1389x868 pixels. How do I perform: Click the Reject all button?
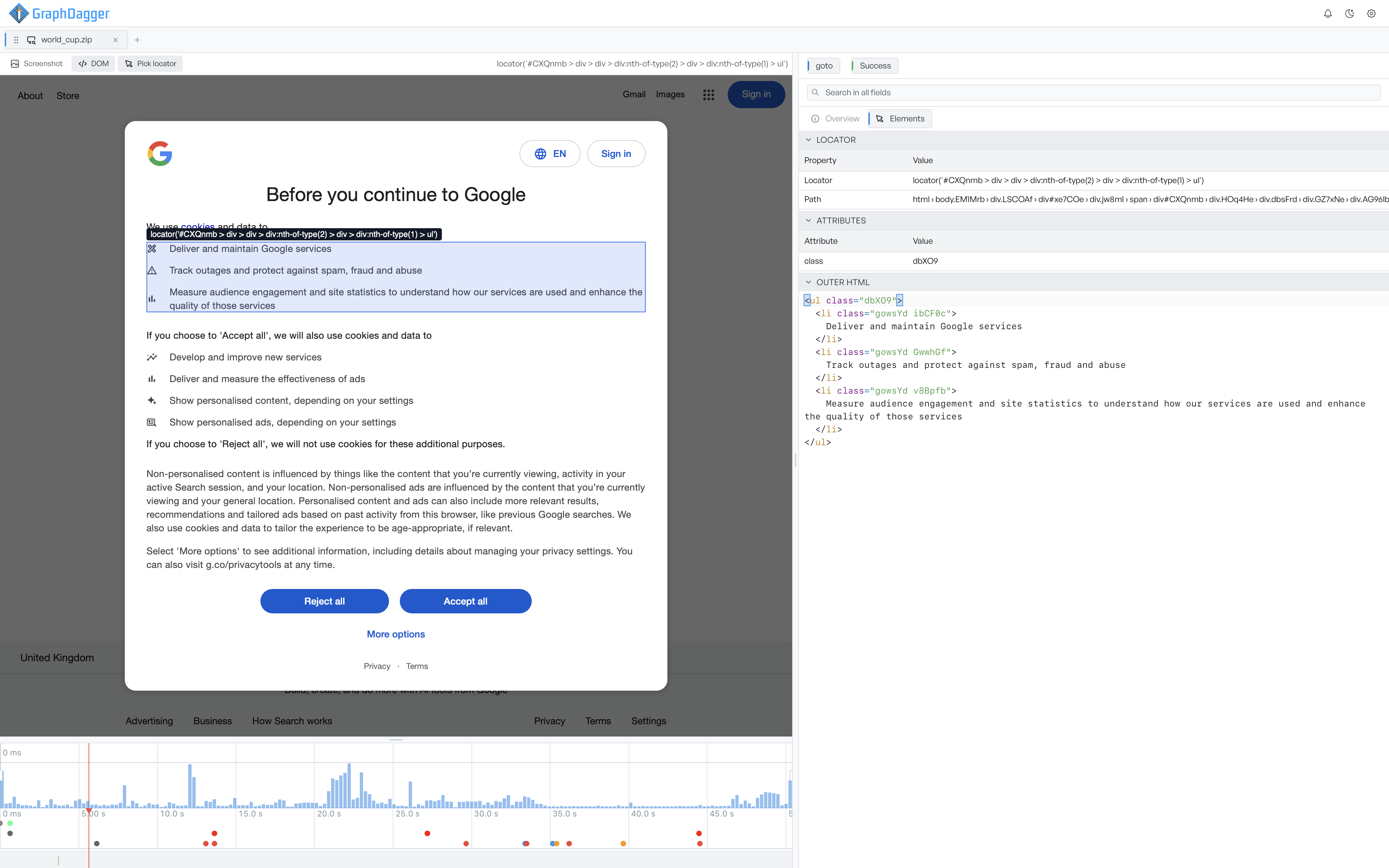coord(324,601)
